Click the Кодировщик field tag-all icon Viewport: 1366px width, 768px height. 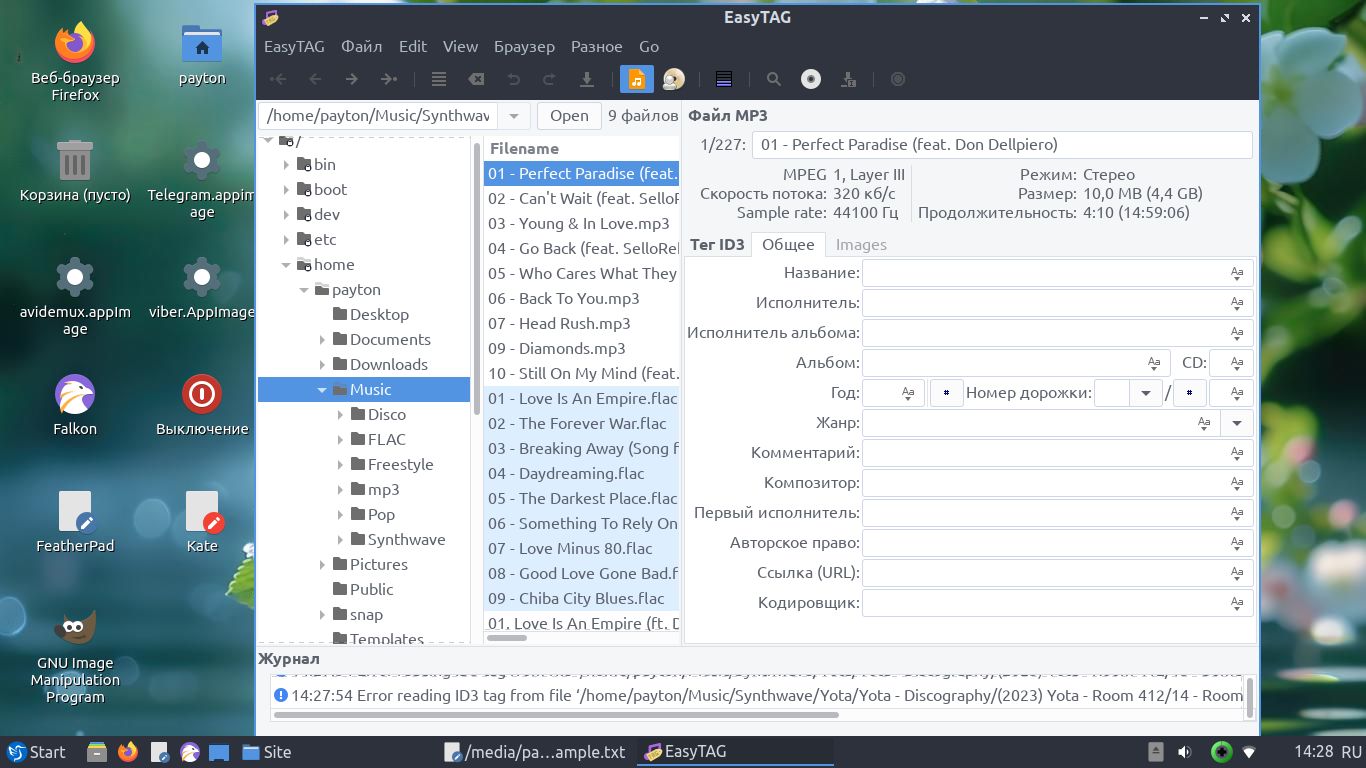pos(1237,603)
